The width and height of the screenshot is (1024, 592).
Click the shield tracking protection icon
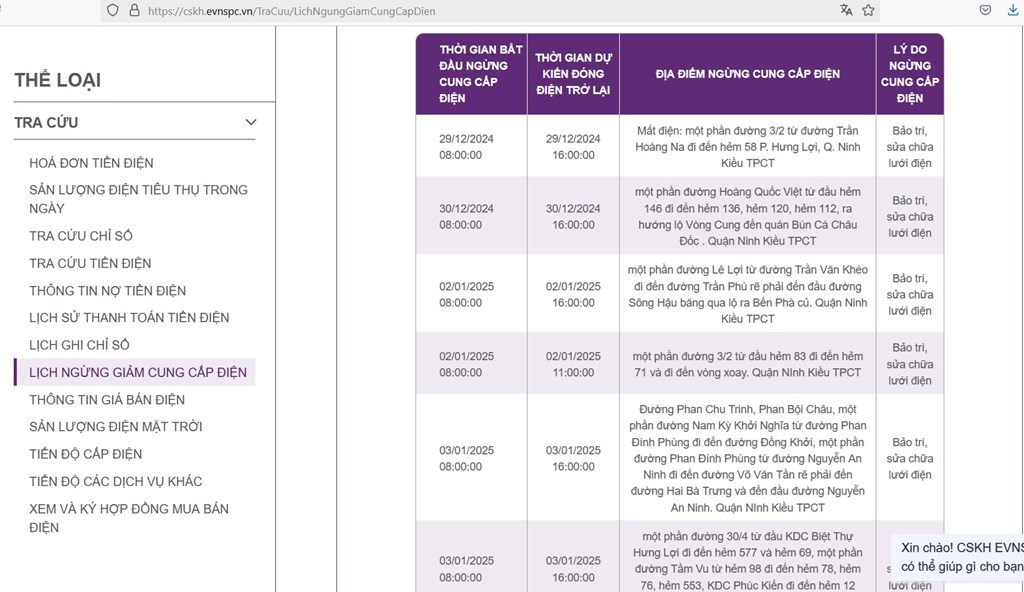(x=113, y=10)
